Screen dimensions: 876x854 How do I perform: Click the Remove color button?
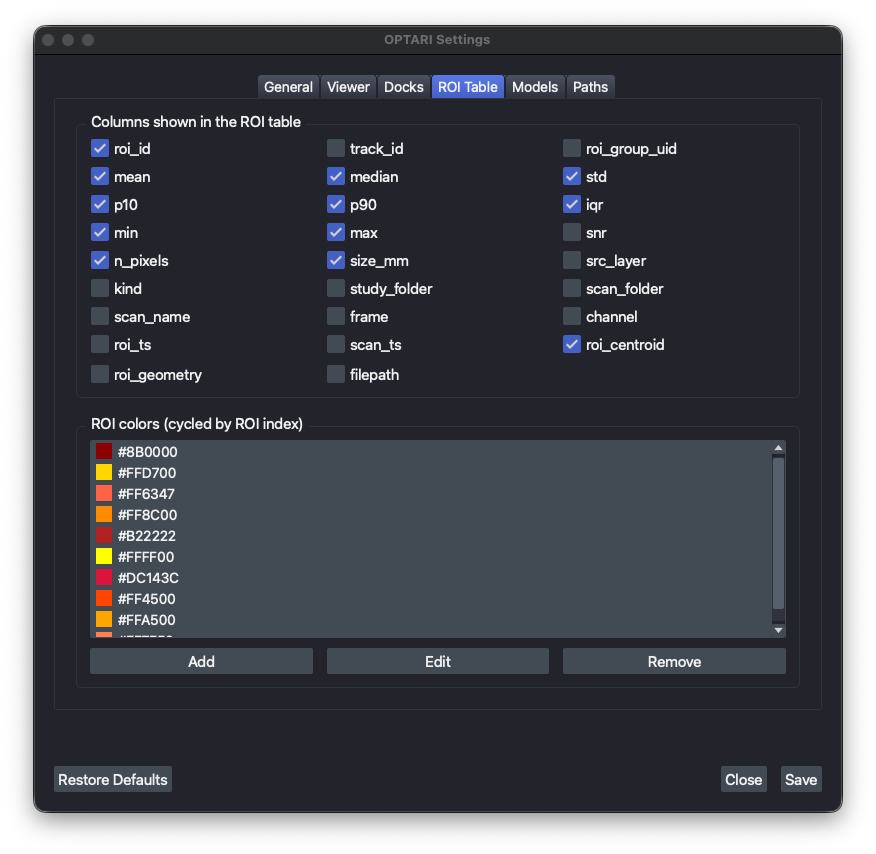(x=674, y=661)
